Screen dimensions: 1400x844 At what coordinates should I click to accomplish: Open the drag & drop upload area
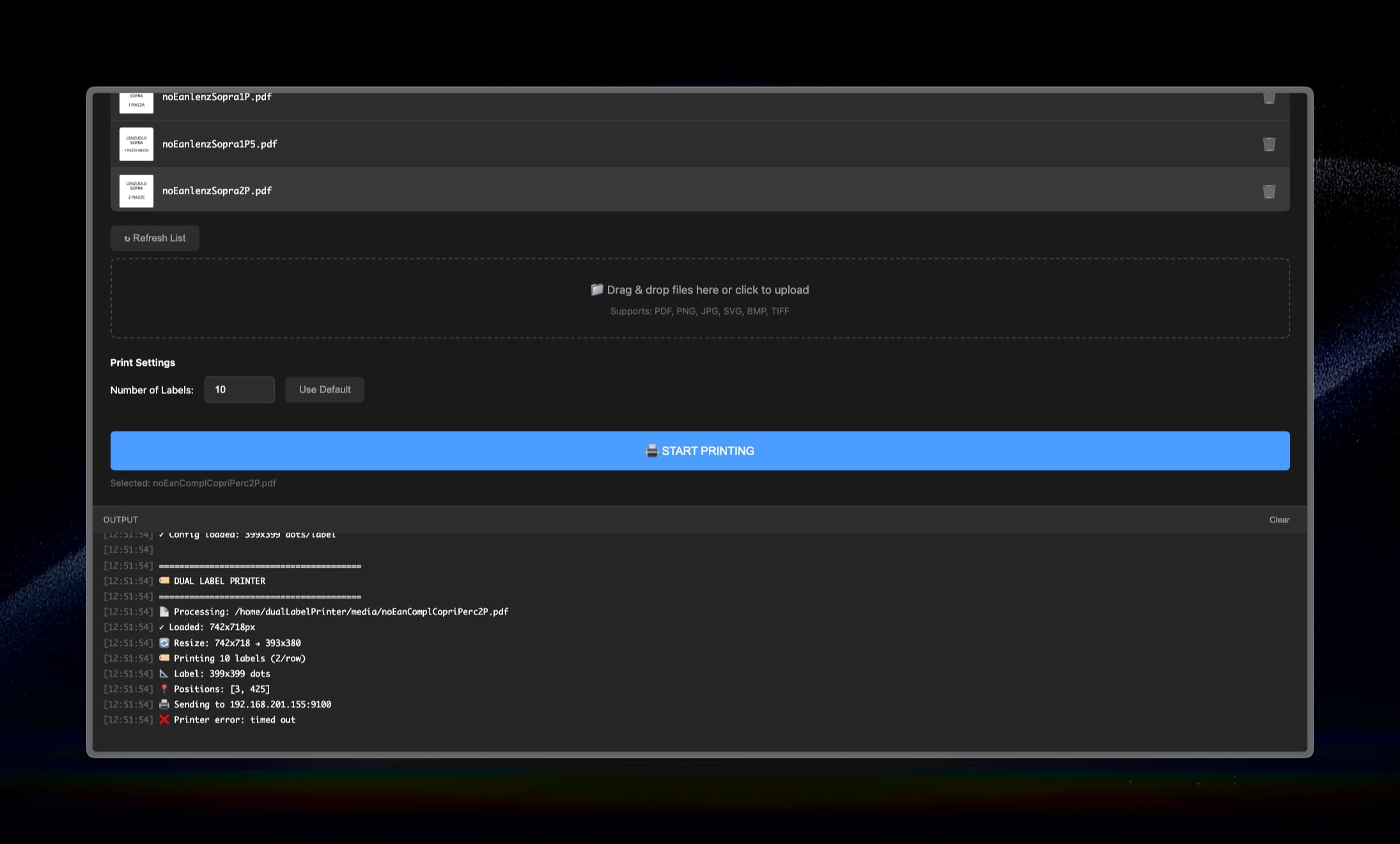pos(700,298)
